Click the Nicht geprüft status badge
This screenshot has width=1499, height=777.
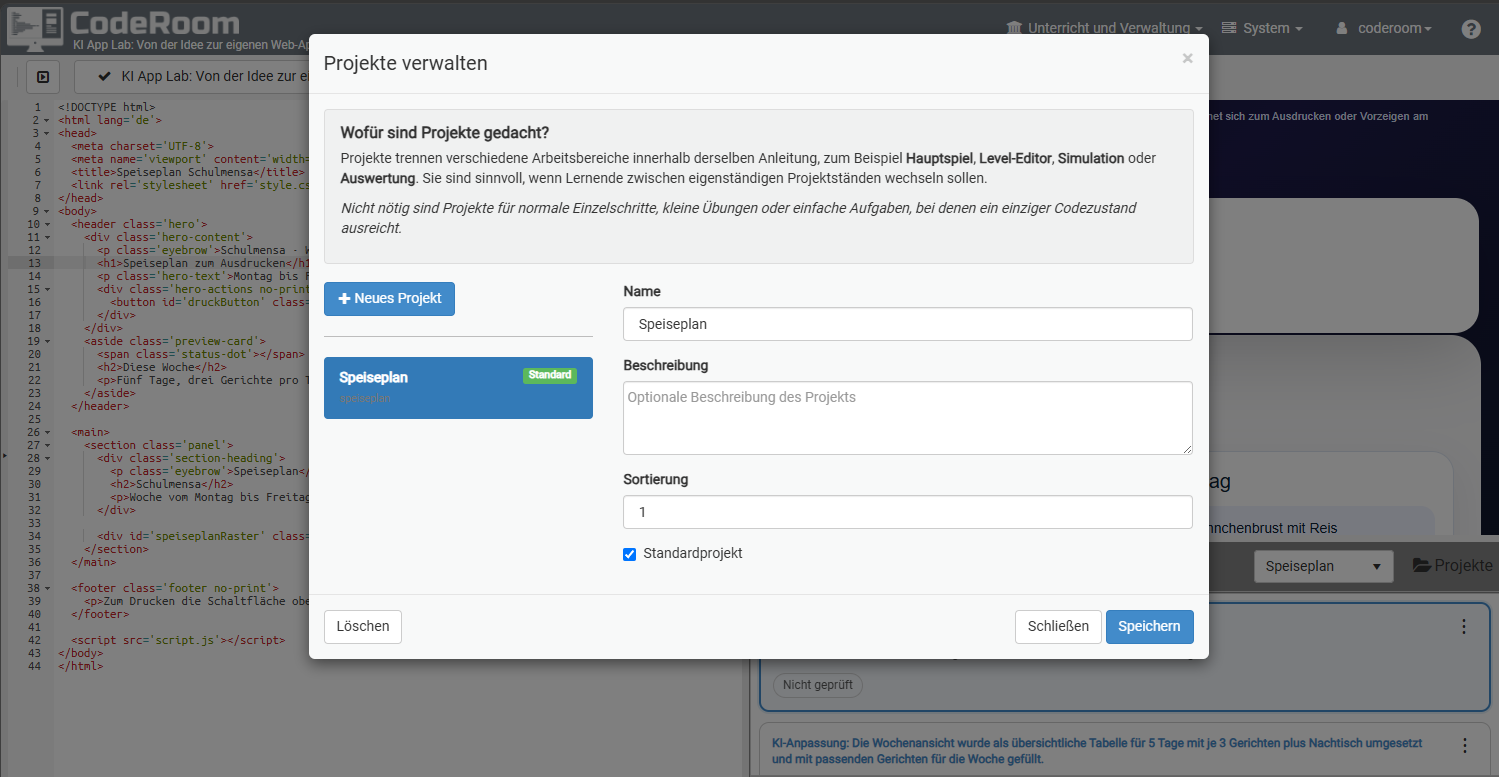tap(817, 685)
